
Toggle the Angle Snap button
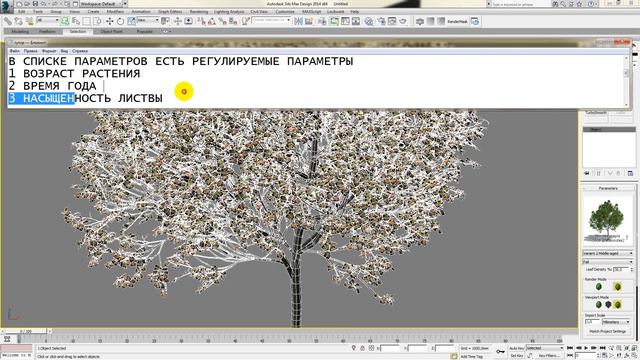[x=212, y=21]
